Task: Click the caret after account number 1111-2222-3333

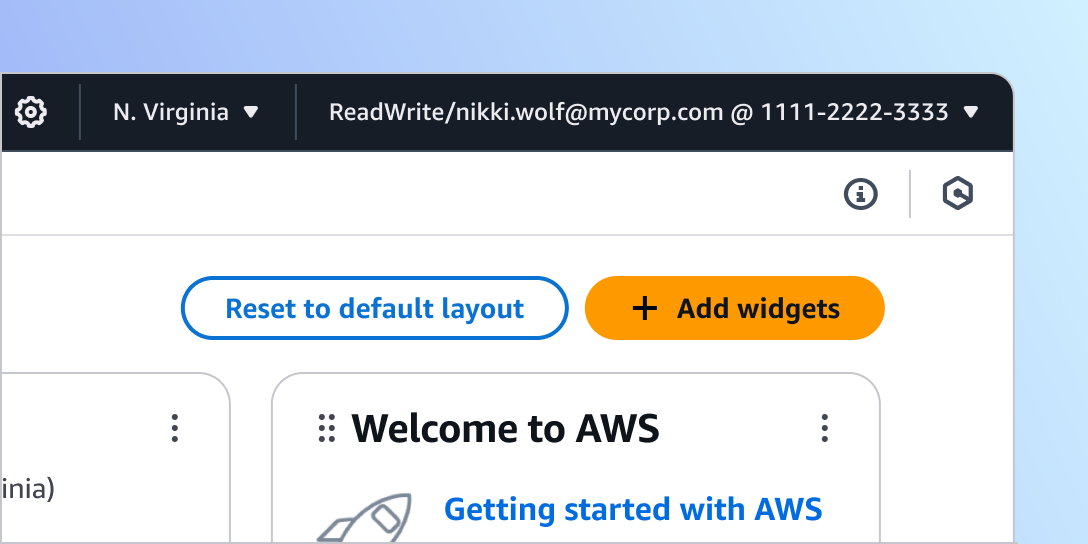Action: click(x=970, y=112)
